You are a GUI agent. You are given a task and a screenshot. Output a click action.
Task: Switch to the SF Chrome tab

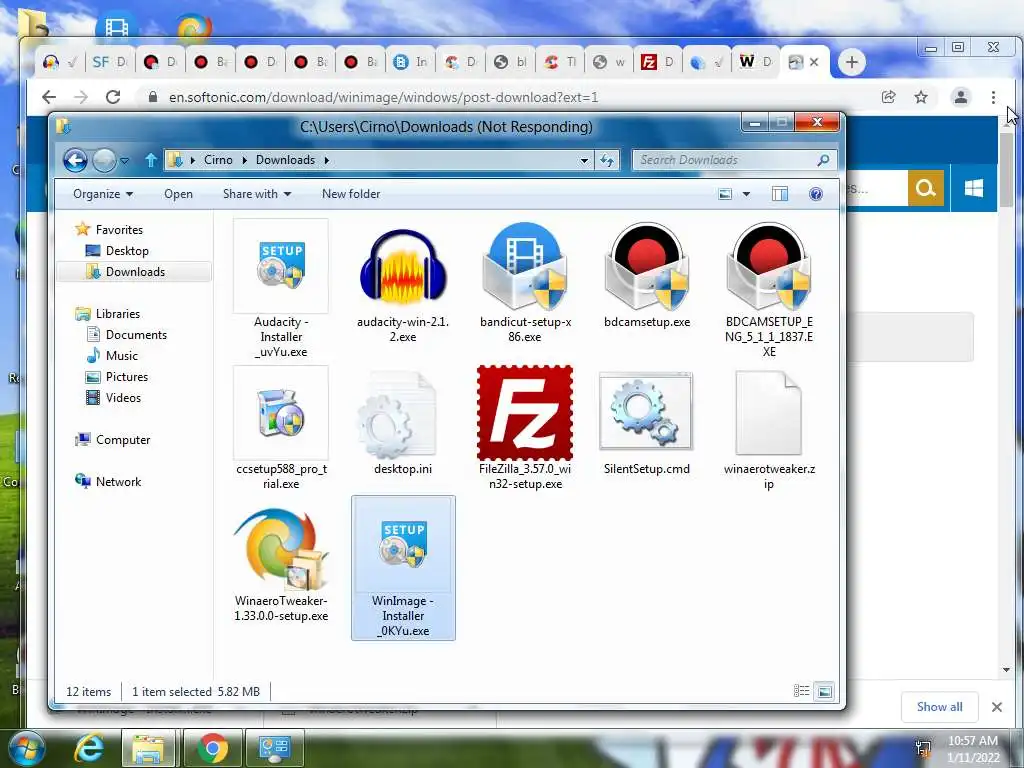coord(109,62)
